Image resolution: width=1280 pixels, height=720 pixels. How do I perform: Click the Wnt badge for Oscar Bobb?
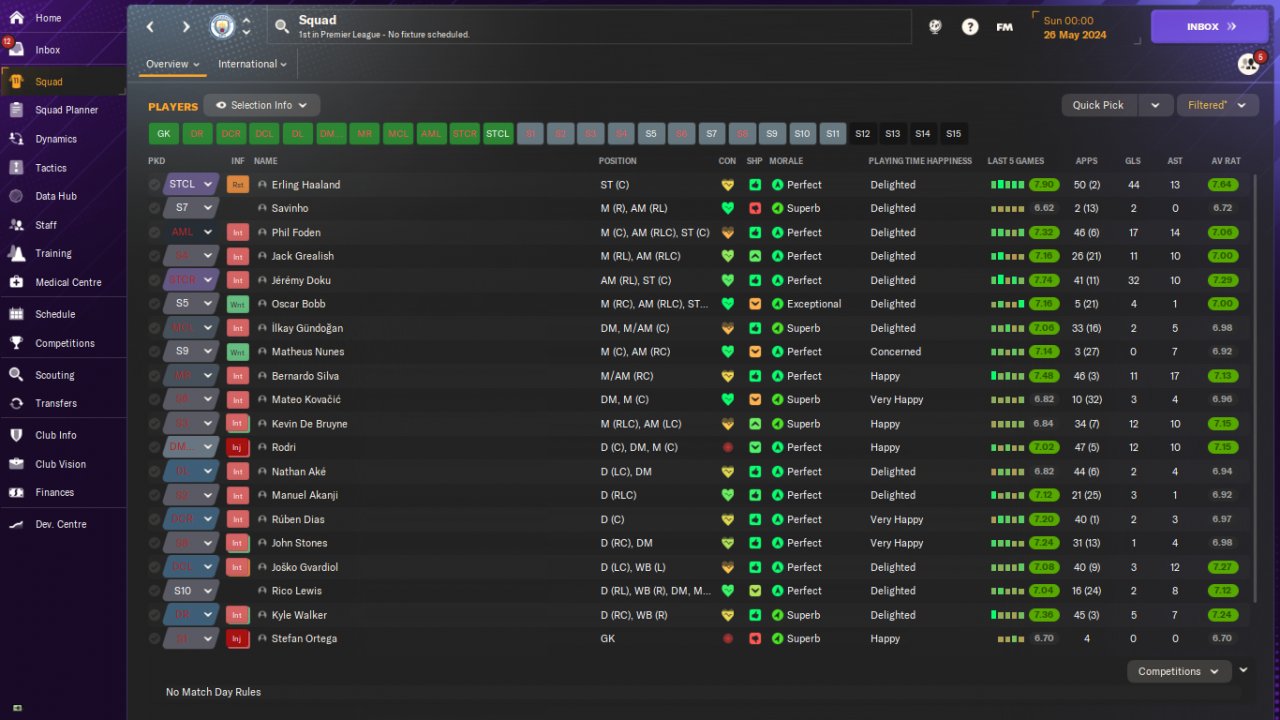coord(237,304)
